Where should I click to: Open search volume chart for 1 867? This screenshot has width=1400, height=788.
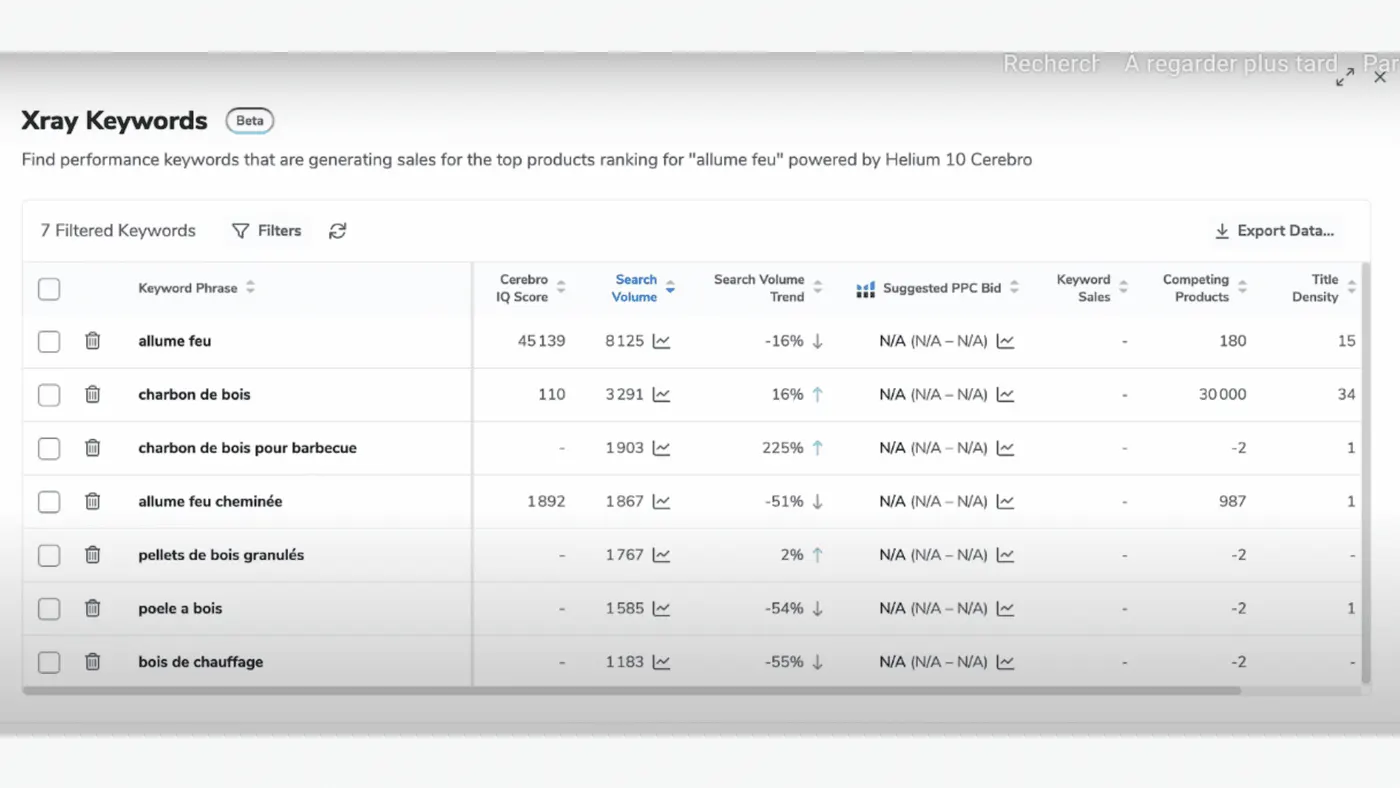[x=661, y=501]
